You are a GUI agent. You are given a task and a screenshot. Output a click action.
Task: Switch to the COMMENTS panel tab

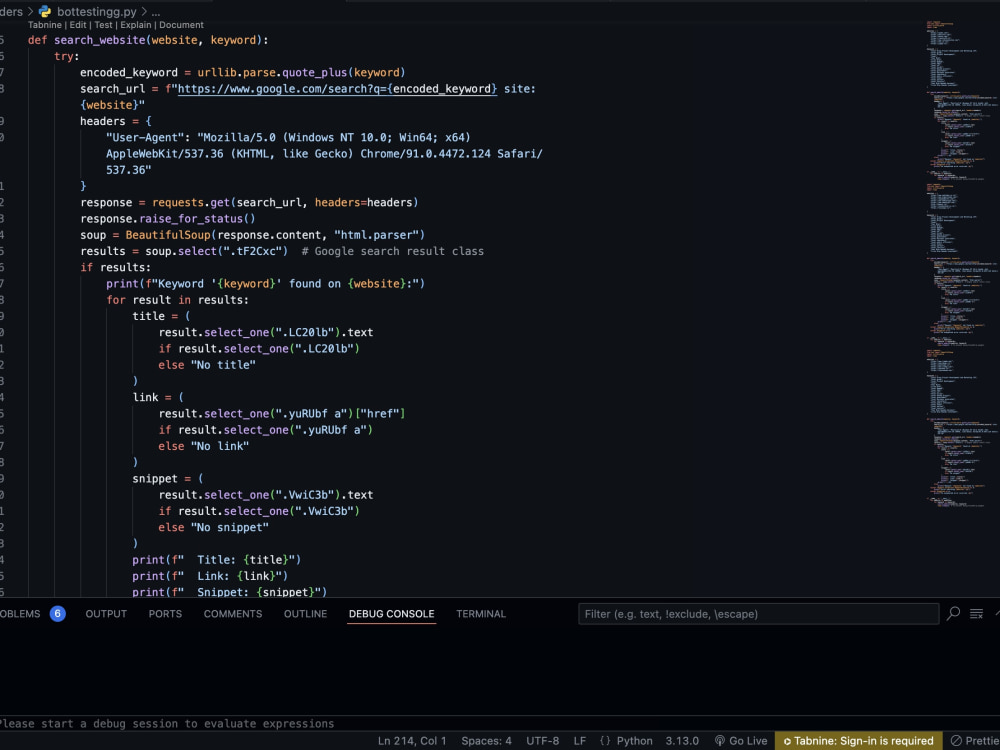point(233,614)
